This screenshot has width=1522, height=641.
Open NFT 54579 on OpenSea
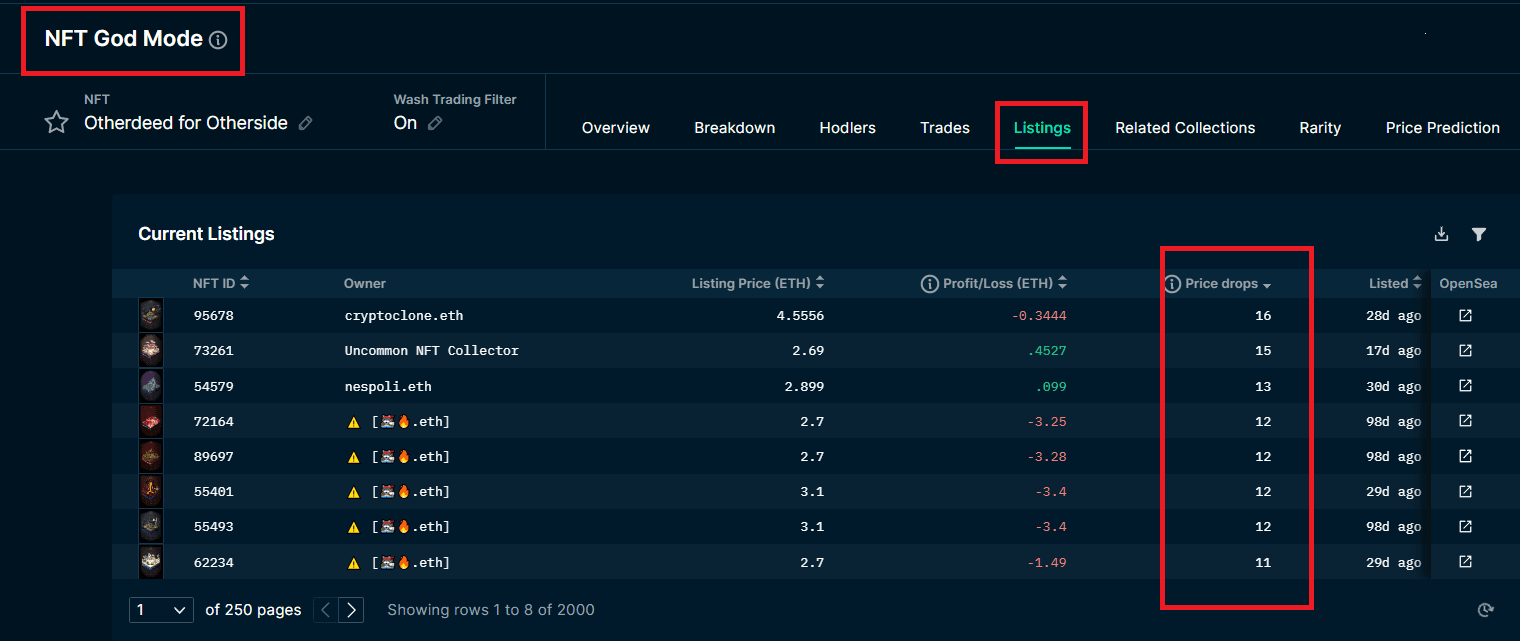pyautogui.click(x=1465, y=386)
